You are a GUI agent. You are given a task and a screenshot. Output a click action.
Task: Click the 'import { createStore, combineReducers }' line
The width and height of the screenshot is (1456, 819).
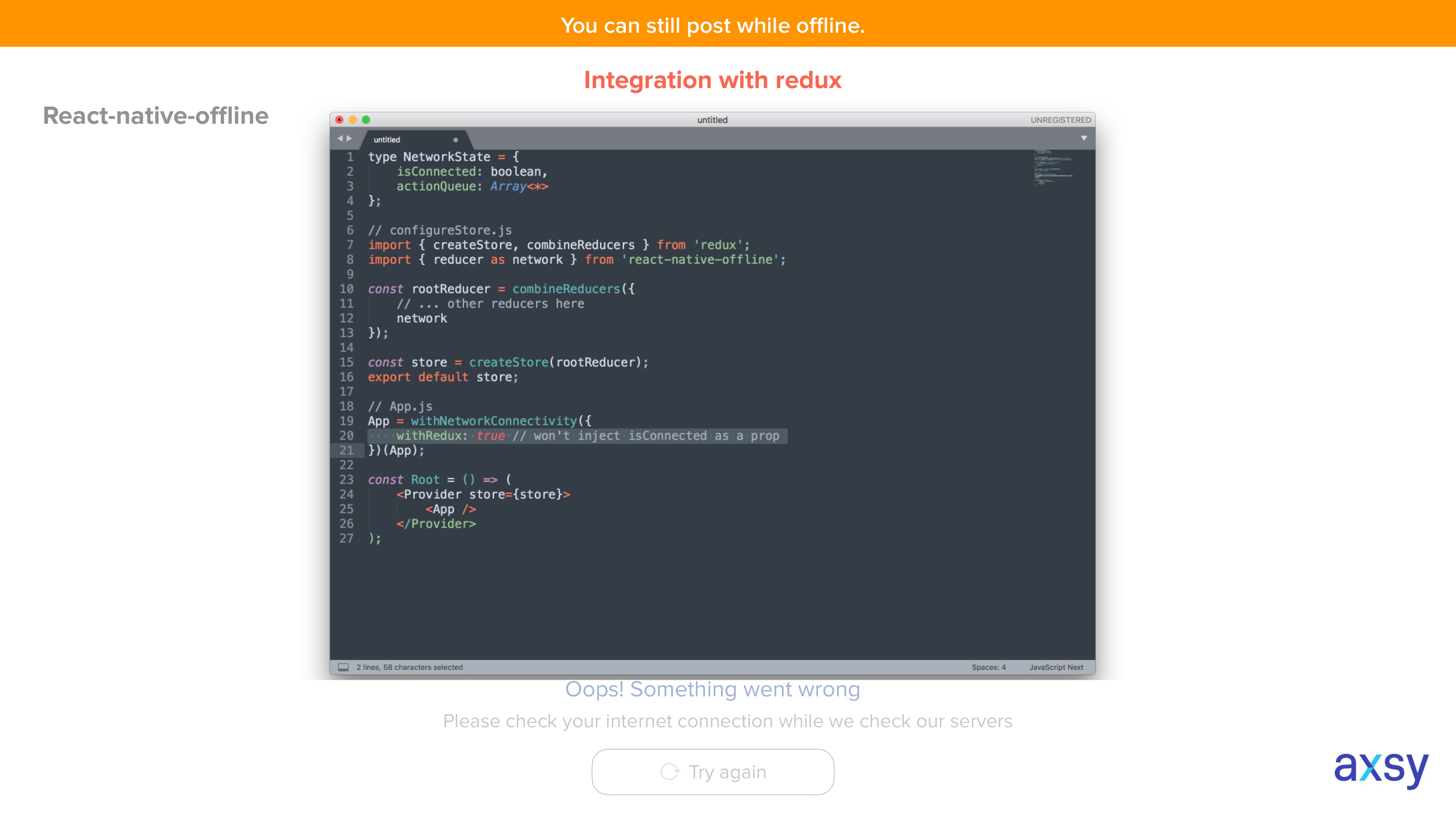tap(559, 245)
